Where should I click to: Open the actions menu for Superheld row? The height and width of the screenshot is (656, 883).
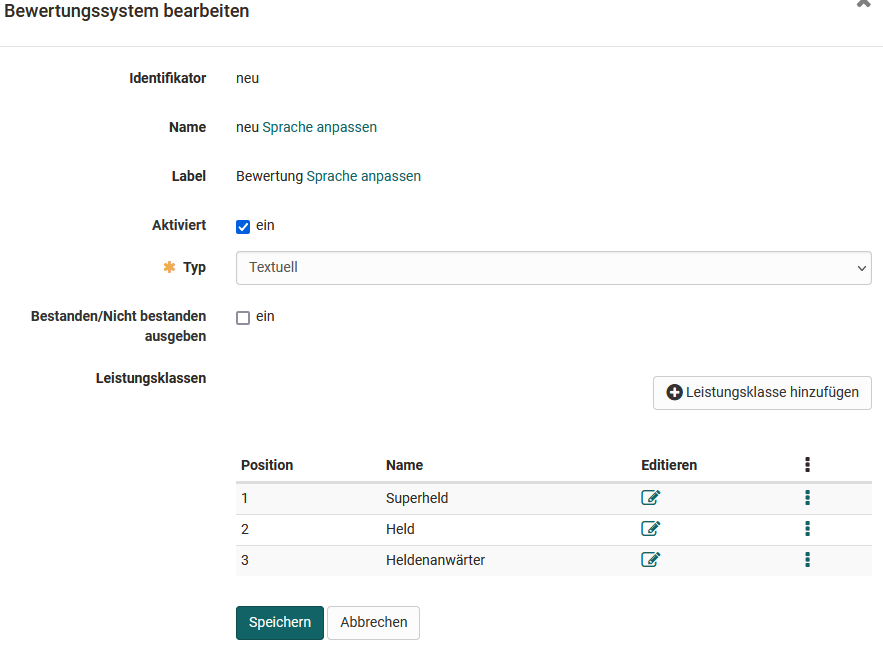[807, 497]
